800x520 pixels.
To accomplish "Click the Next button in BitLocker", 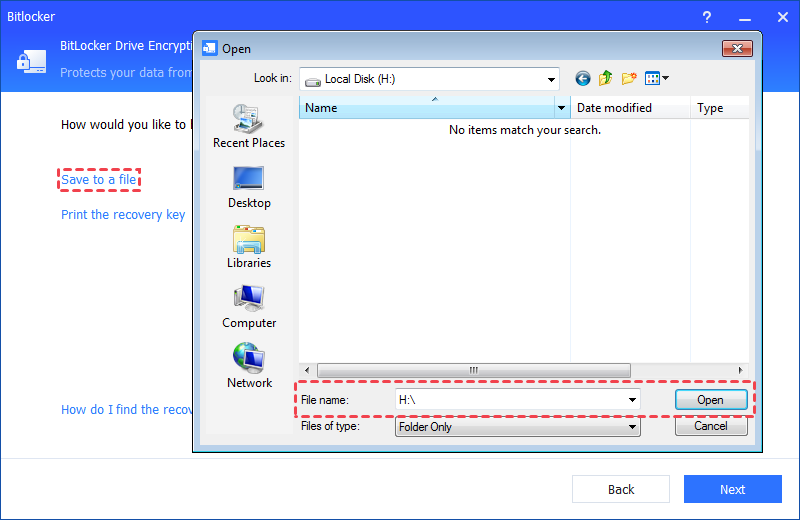I will coord(733,489).
